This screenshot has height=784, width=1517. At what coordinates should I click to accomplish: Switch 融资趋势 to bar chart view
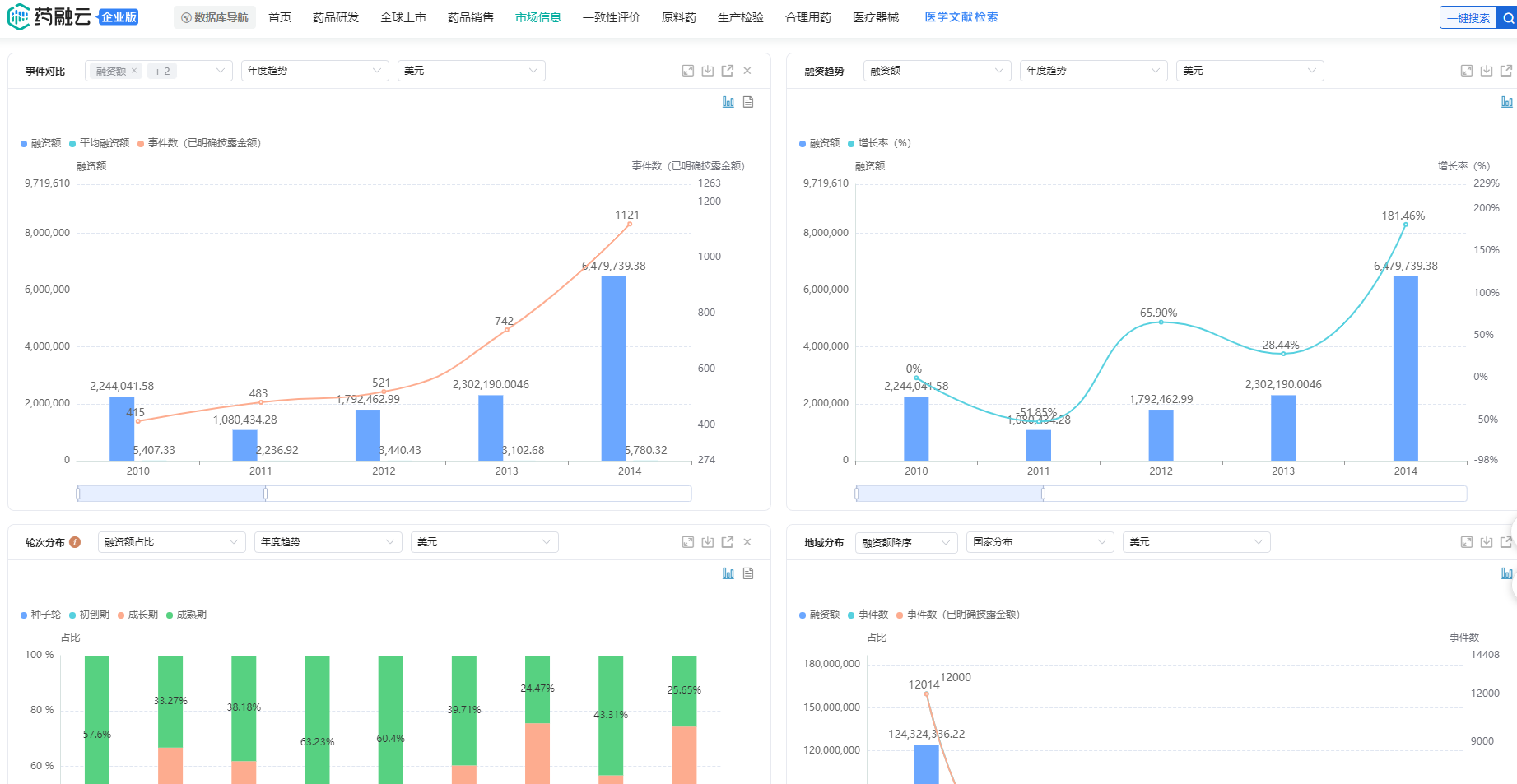[1507, 102]
